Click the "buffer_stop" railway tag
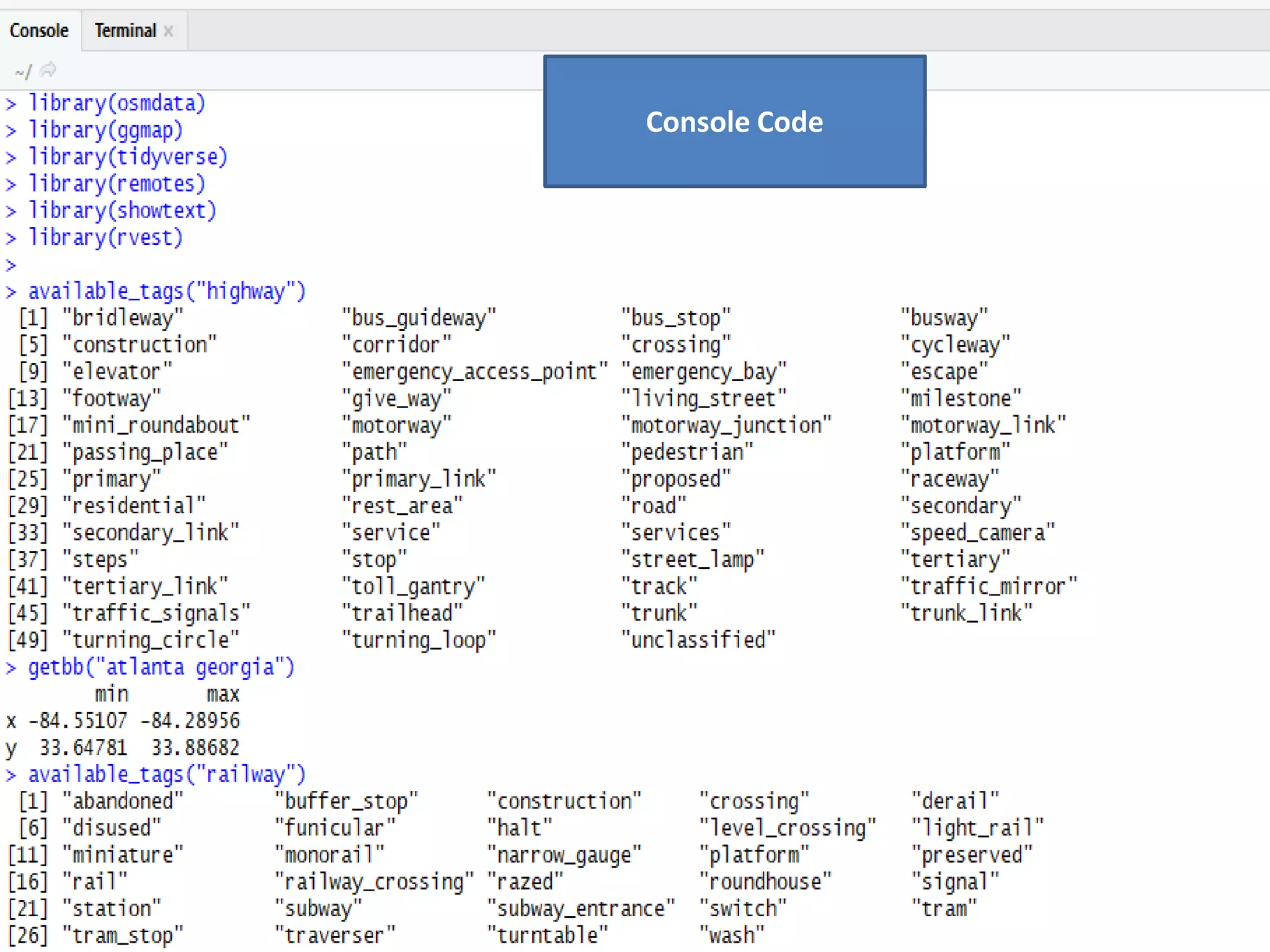 pos(347,801)
